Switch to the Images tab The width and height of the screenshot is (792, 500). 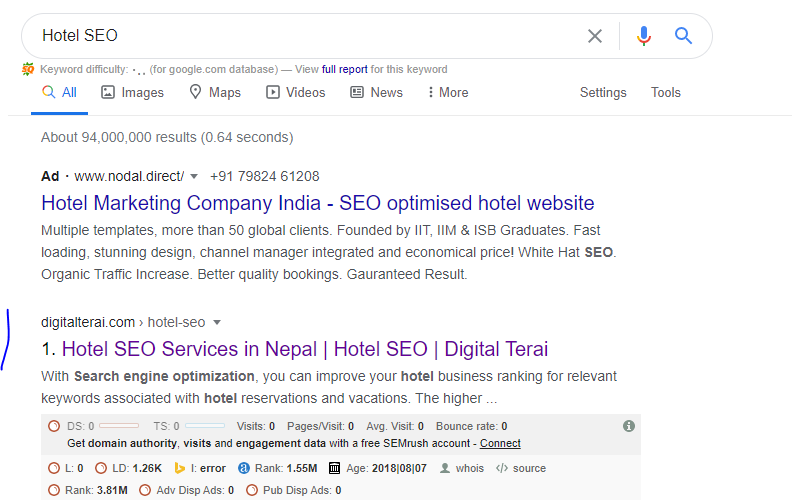click(132, 92)
